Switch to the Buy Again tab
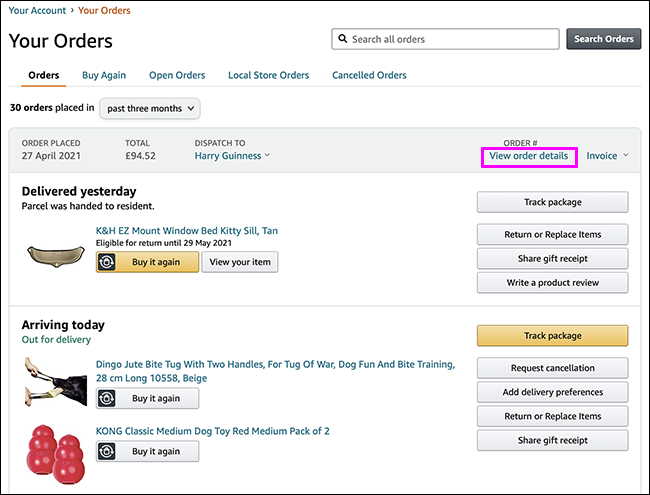Viewport: 650px width, 495px height. (104, 75)
